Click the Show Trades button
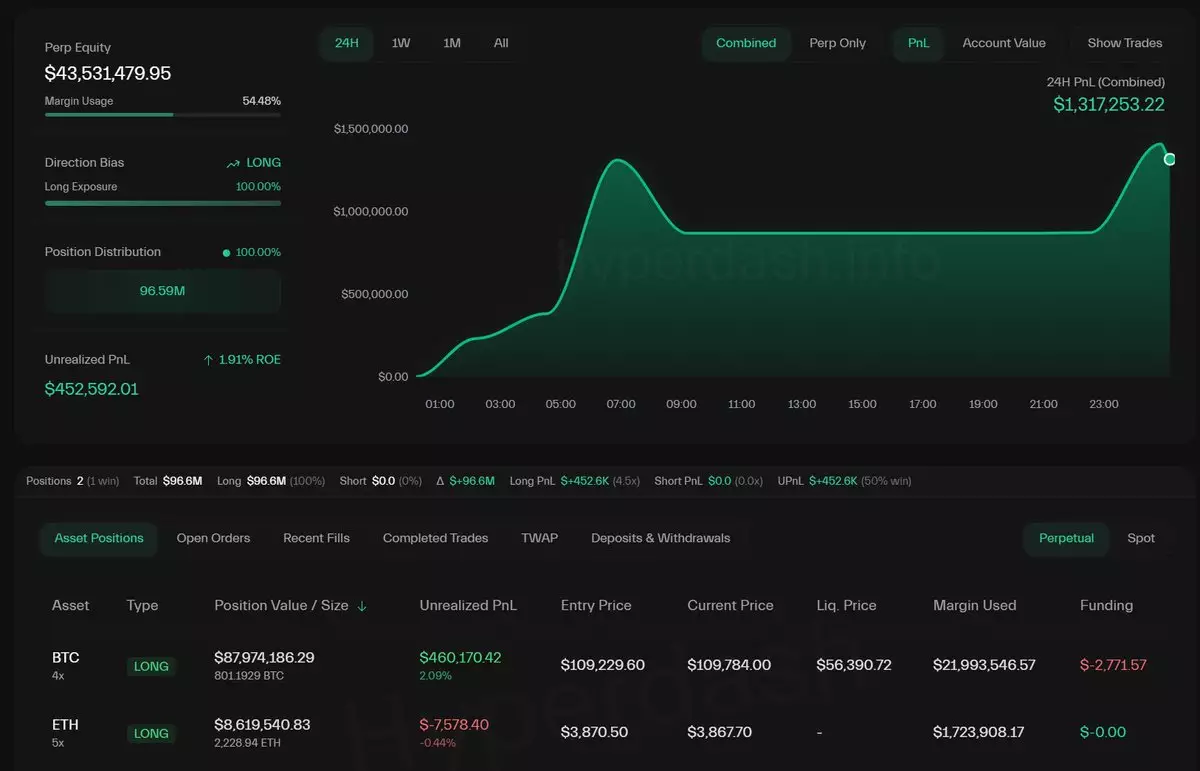 pyautogui.click(x=1124, y=43)
